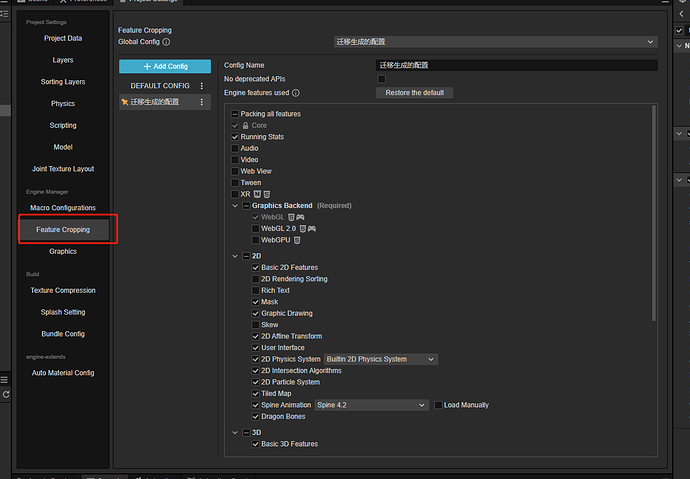The image size is (690, 479).
Task: Click the Engine features used info icon
Action: [296, 93]
